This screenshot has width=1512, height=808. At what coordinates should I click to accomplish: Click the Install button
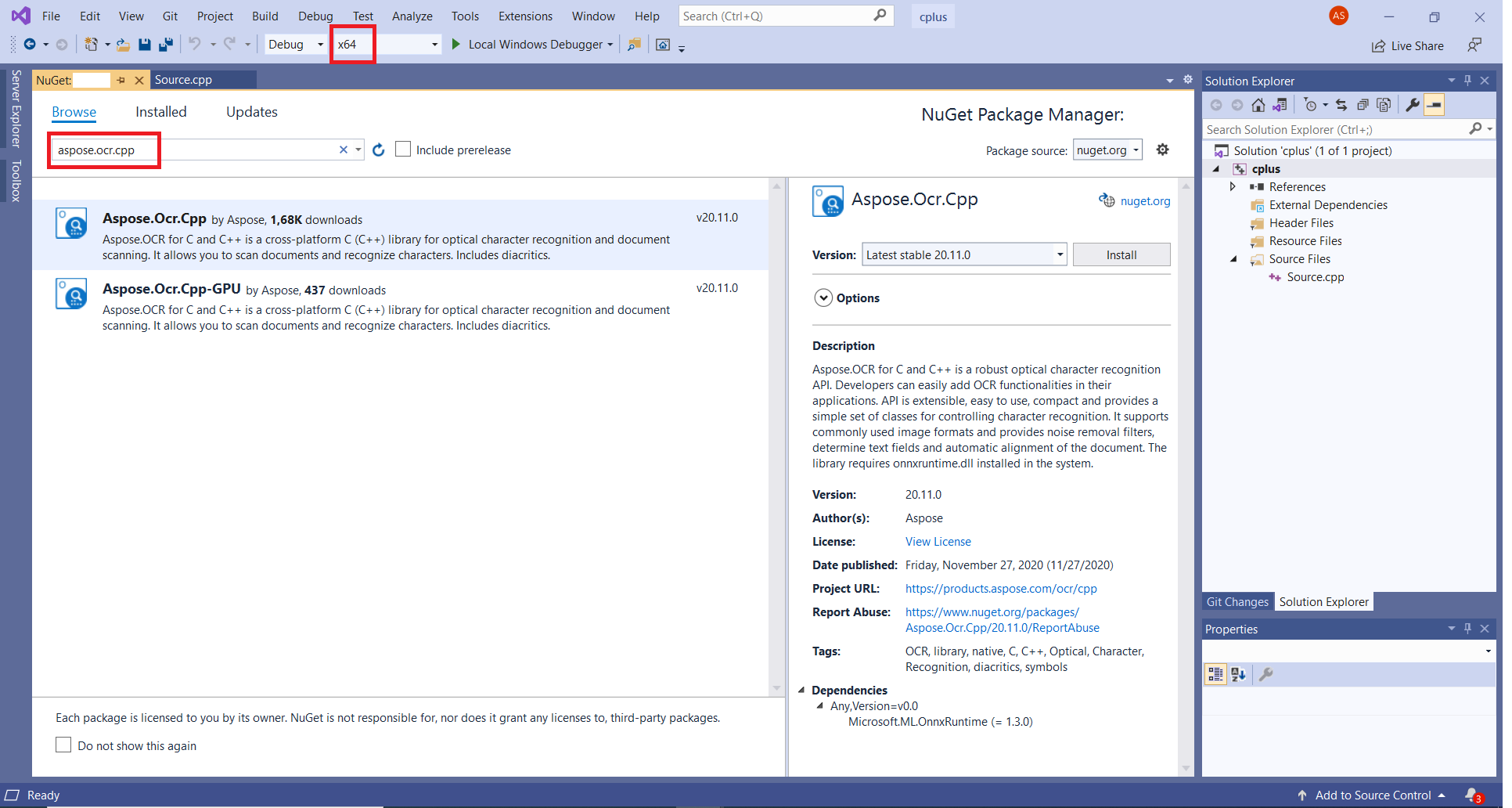pos(1121,254)
